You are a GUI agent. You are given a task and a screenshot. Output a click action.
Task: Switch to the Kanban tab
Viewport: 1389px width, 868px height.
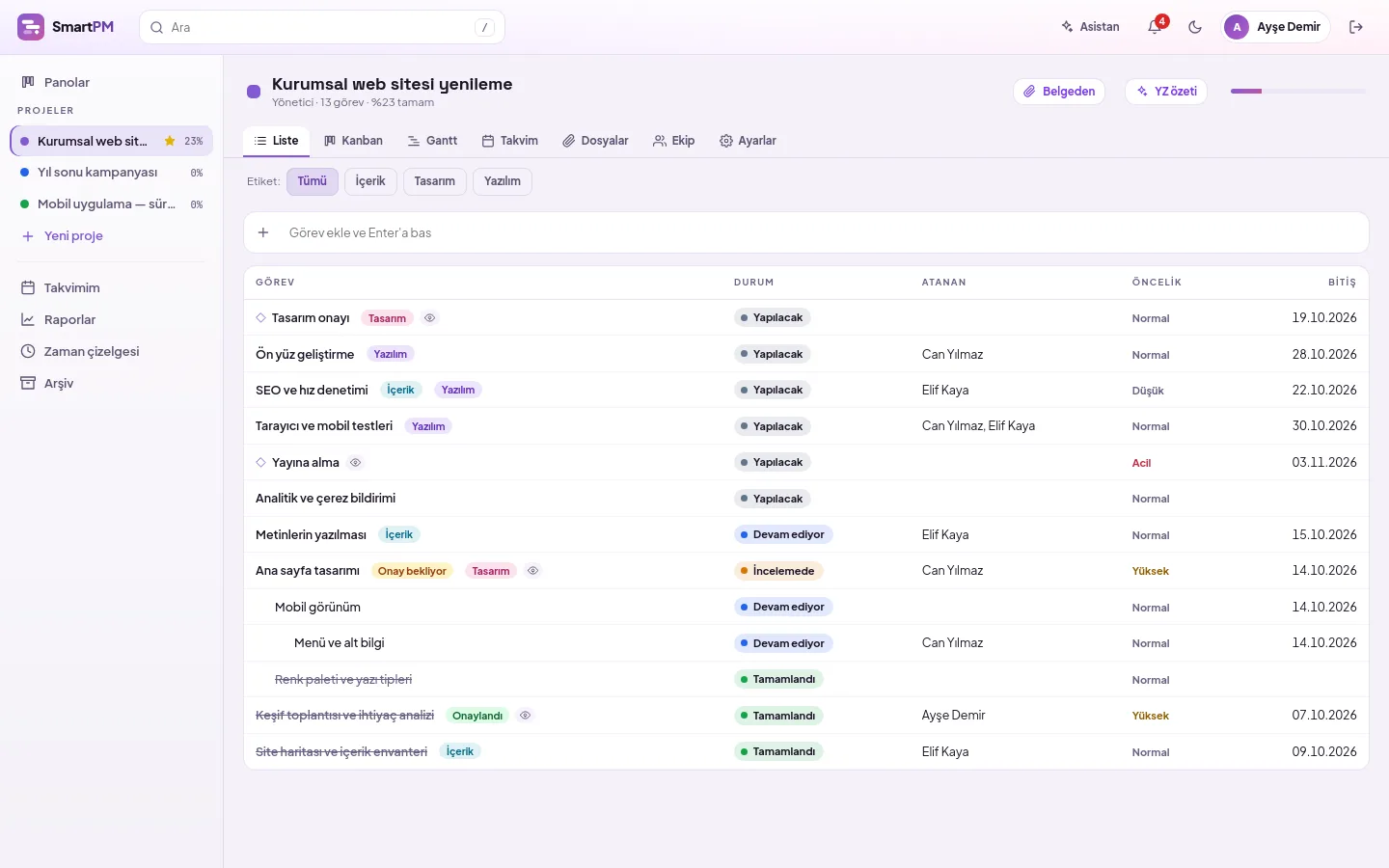click(x=353, y=141)
